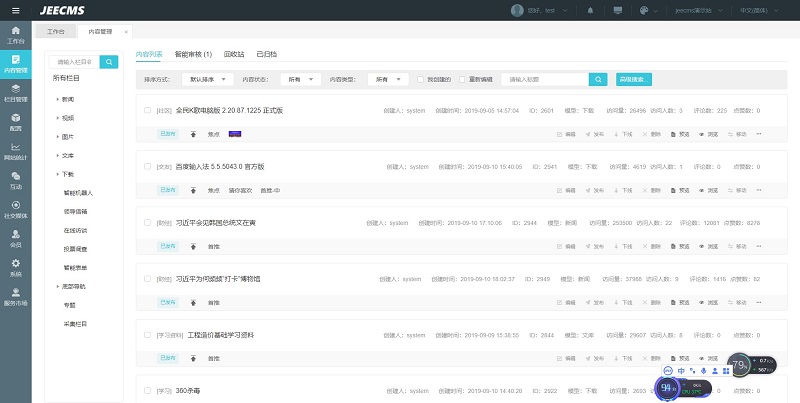Click the notification bell icon
The width and height of the screenshot is (800, 403).
pos(590,10)
